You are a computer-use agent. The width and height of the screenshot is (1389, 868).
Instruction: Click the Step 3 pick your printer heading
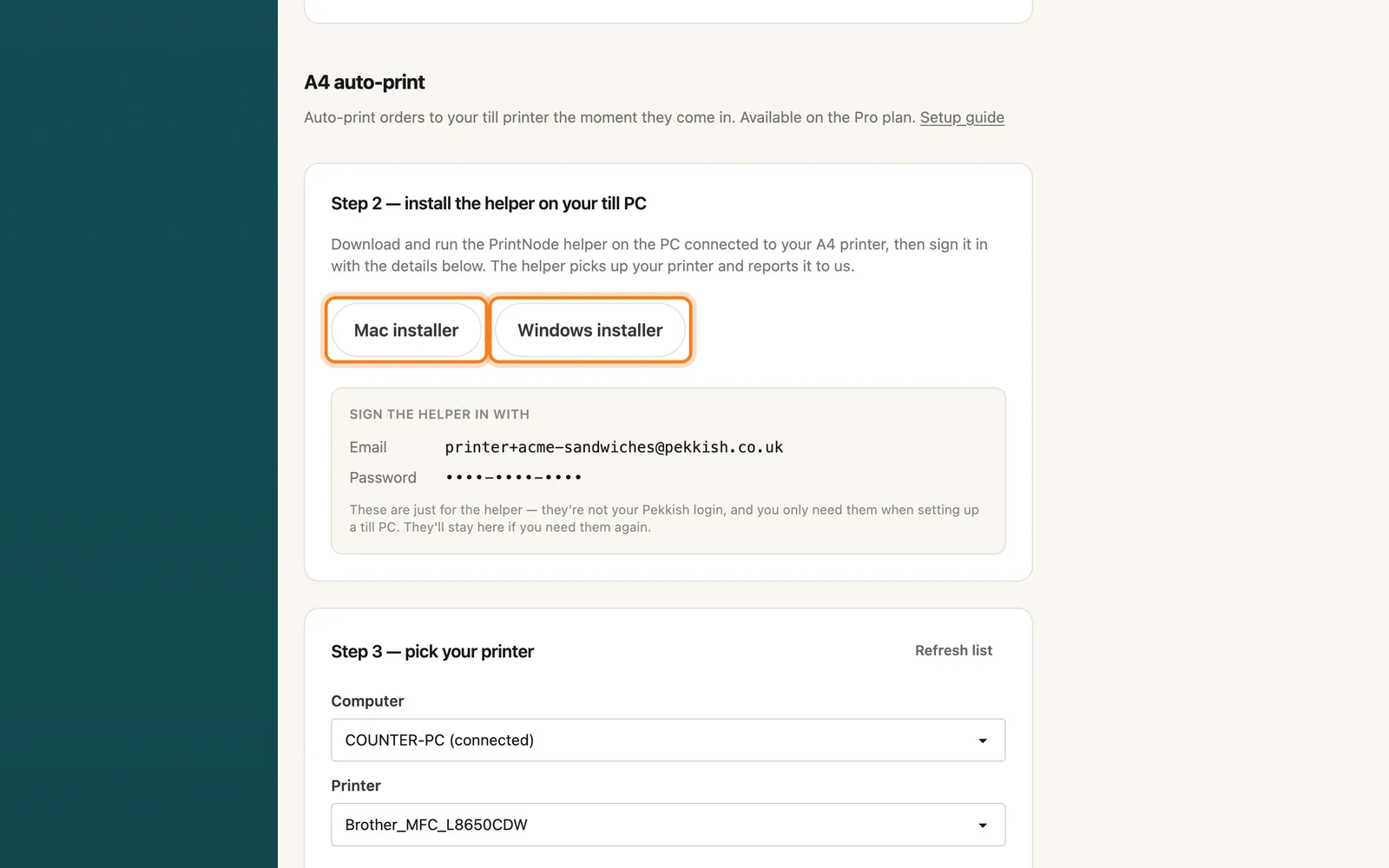[432, 652]
